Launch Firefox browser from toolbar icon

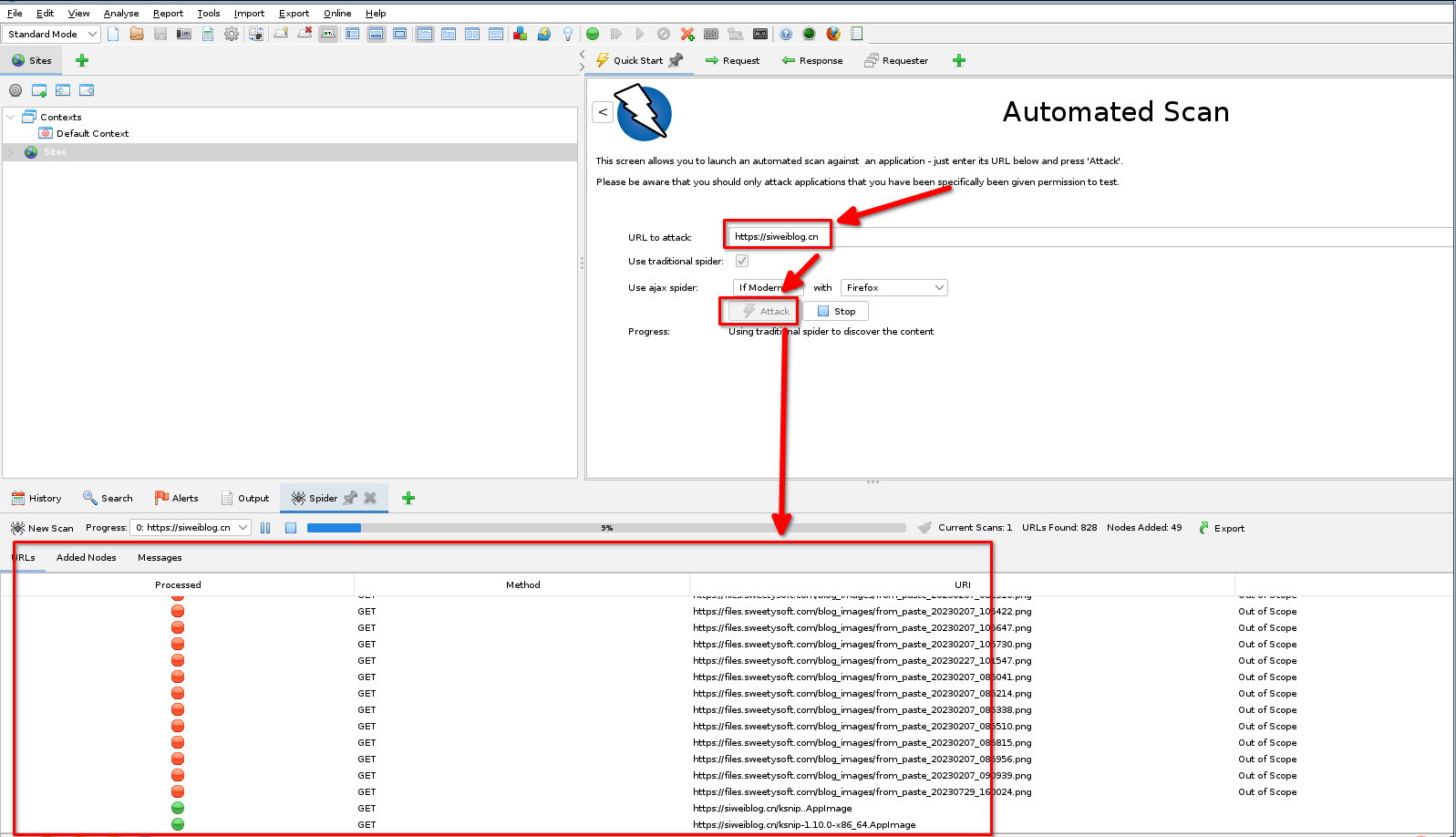coord(833,34)
